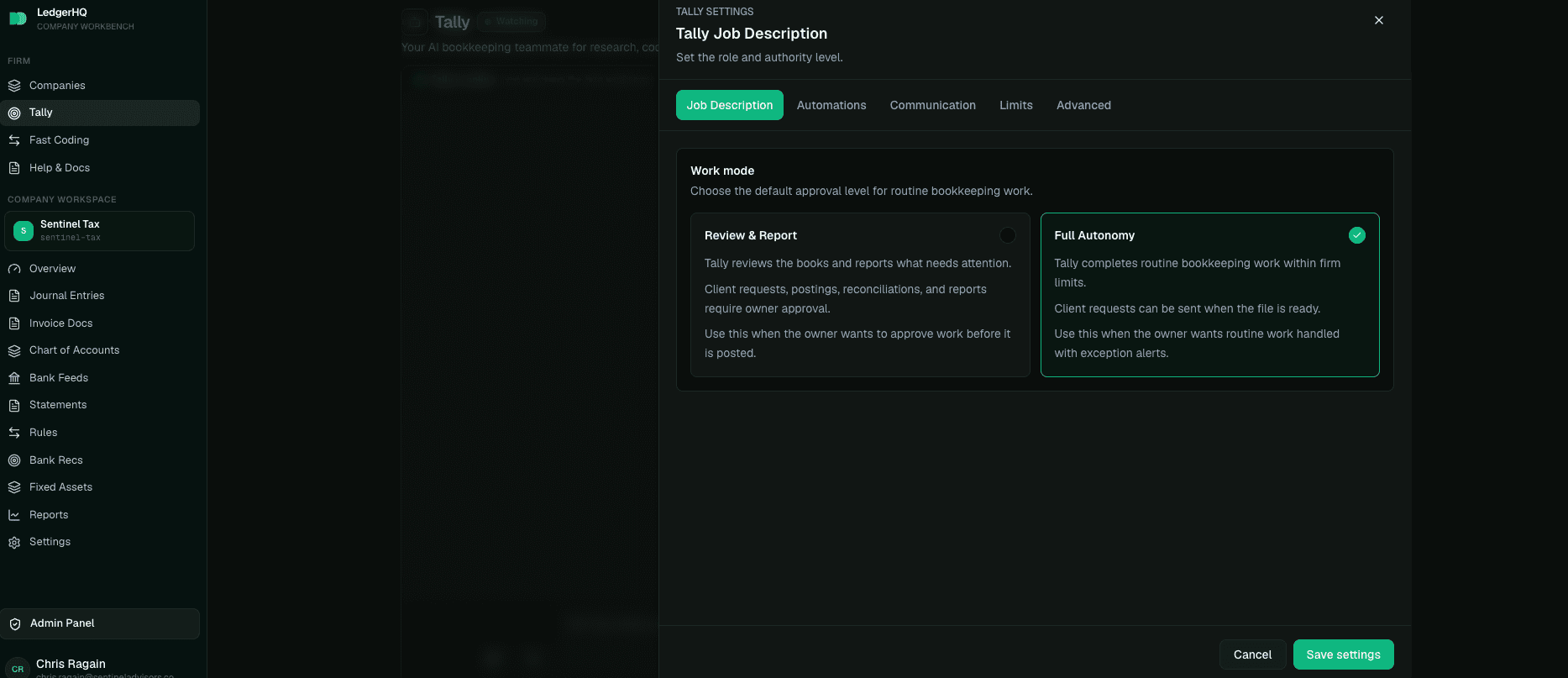This screenshot has width=1568, height=678.
Task: Click the Sentinel Tax green avatar
Action: tap(24, 230)
